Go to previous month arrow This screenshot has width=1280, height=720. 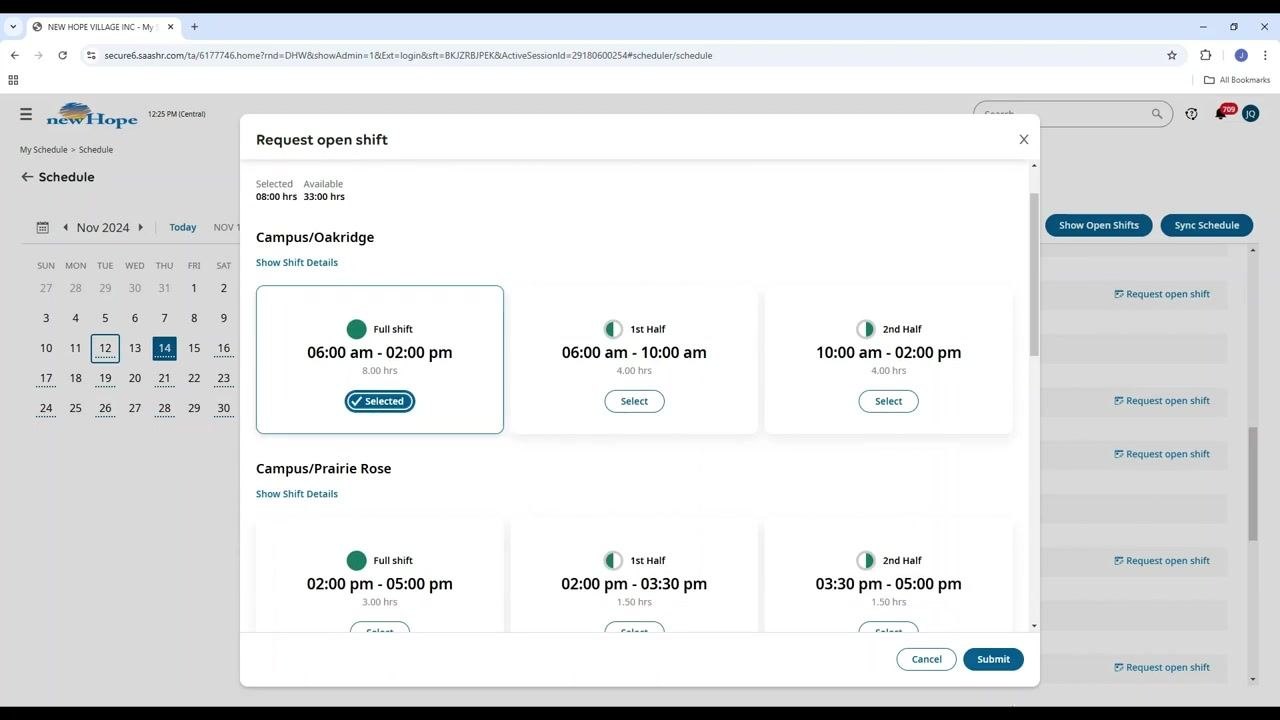[66, 227]
